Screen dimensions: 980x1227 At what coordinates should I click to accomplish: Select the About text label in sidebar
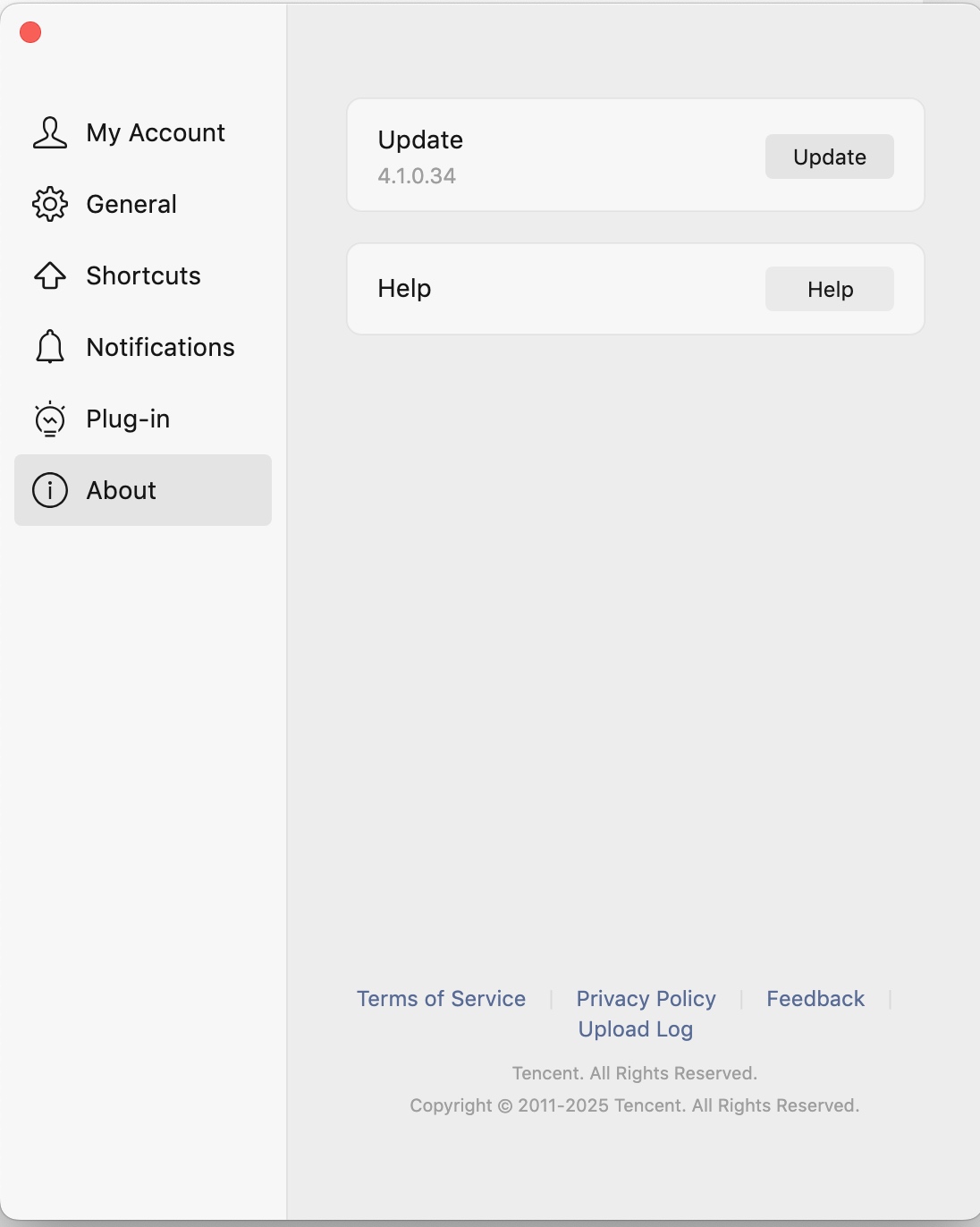pos(121,490)
